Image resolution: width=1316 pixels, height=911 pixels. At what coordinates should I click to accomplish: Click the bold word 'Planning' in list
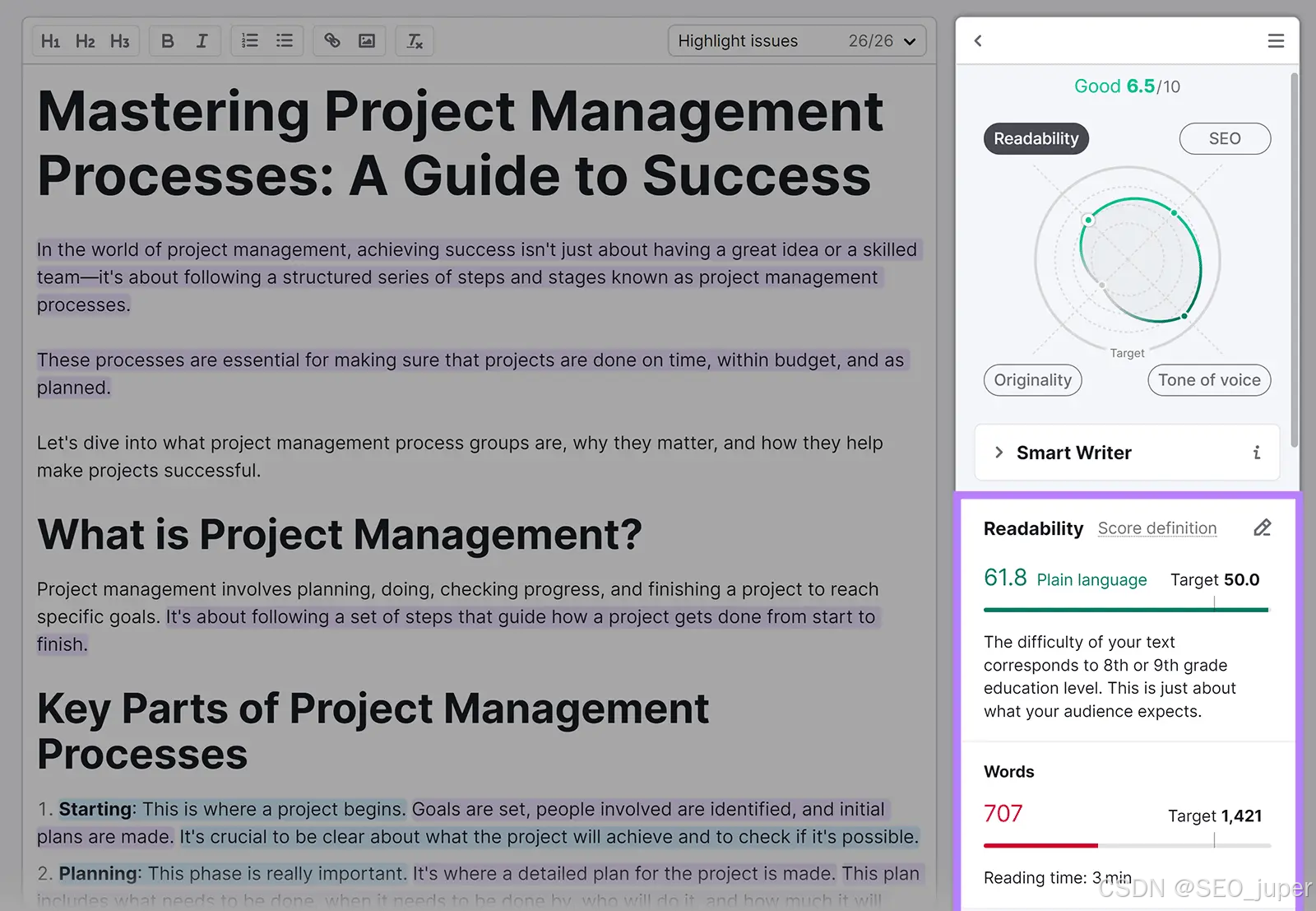coord(98,873)
